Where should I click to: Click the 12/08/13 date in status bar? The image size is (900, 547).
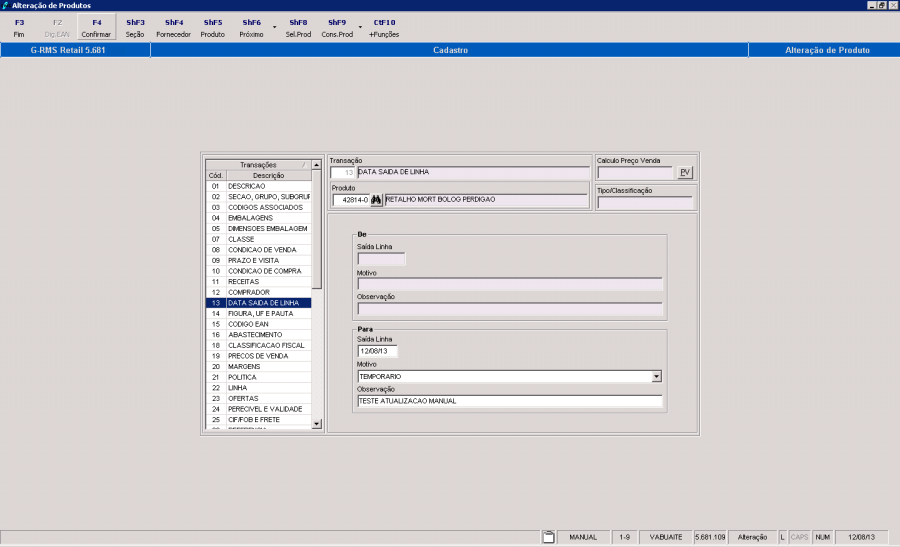point(862,537)
